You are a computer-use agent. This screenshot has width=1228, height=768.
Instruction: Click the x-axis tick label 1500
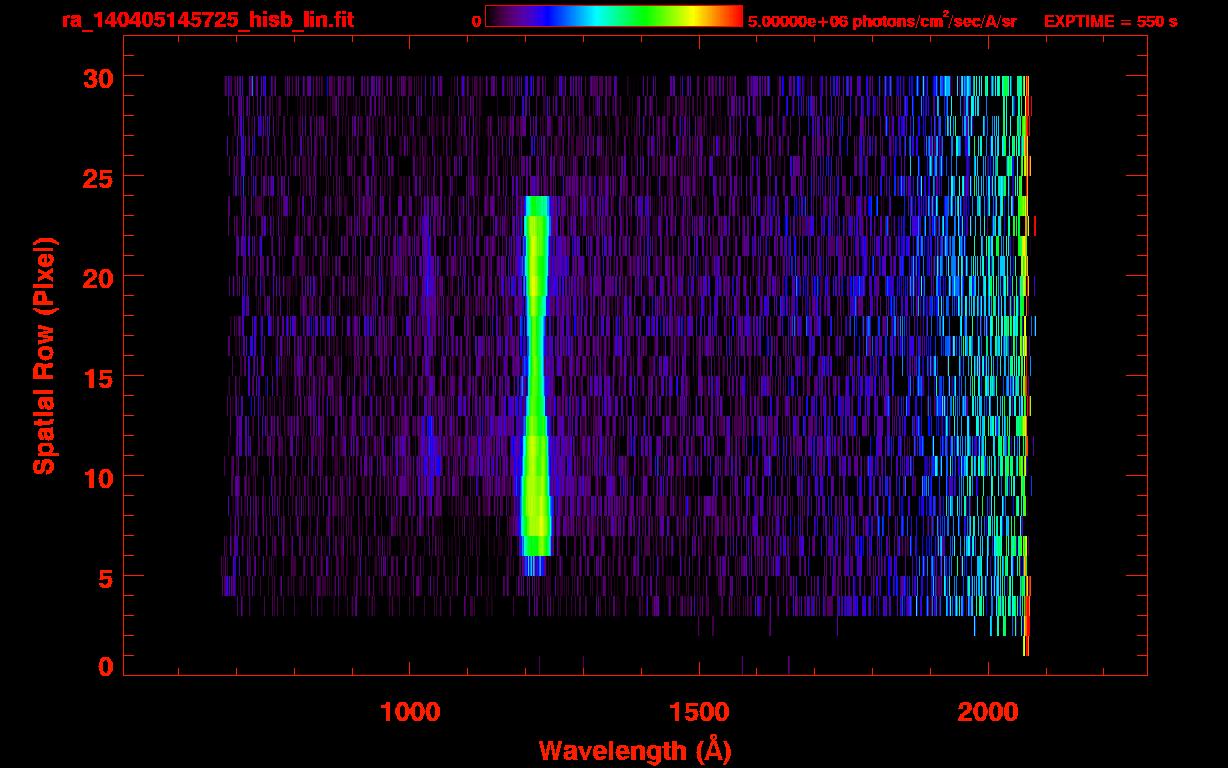click(699, 712)
